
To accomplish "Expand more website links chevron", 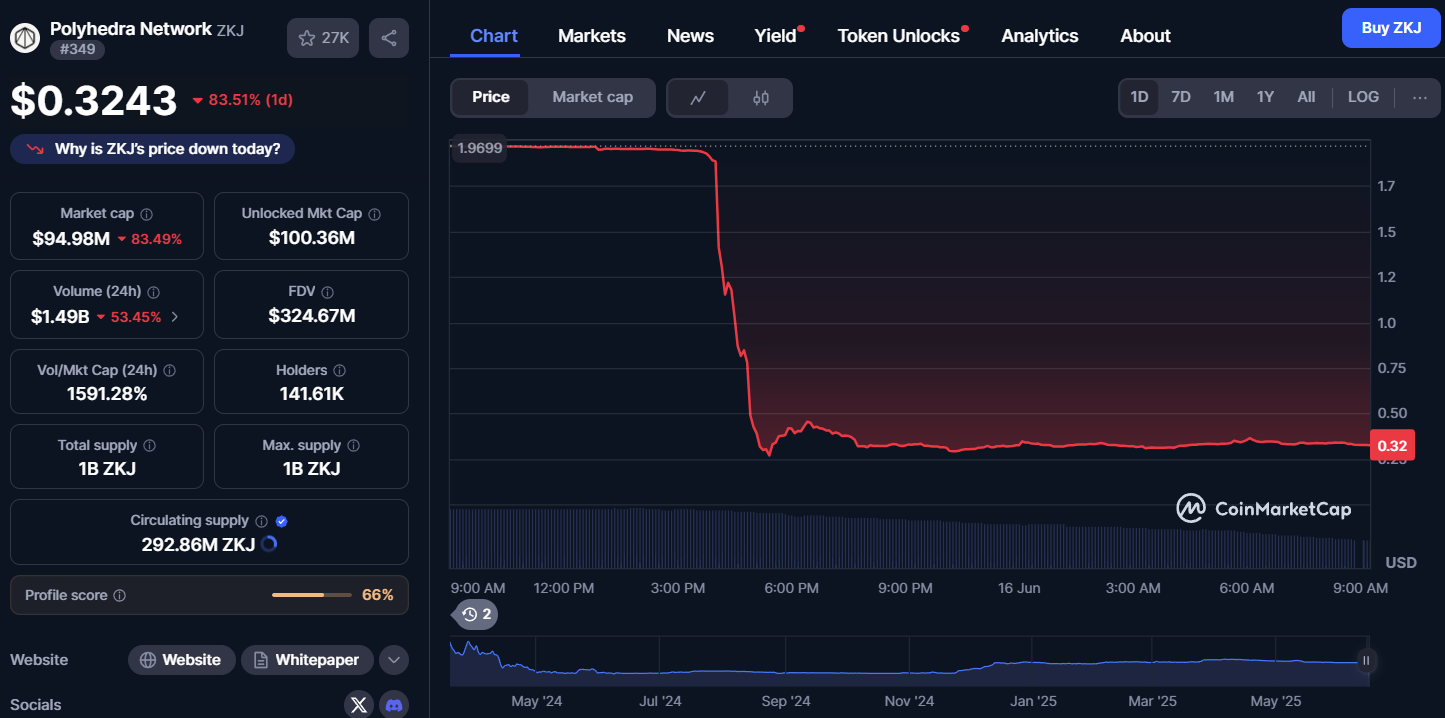I will [x=393, y=660].
